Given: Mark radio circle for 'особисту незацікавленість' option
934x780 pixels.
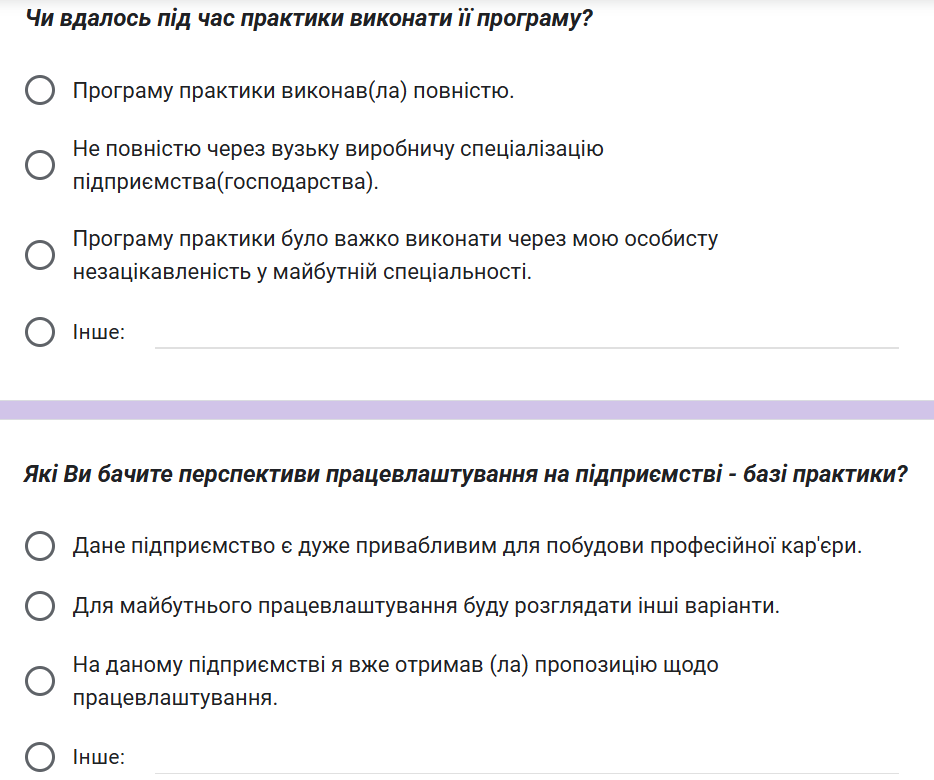Looking at the screenshot, I should tap(40, 255).
